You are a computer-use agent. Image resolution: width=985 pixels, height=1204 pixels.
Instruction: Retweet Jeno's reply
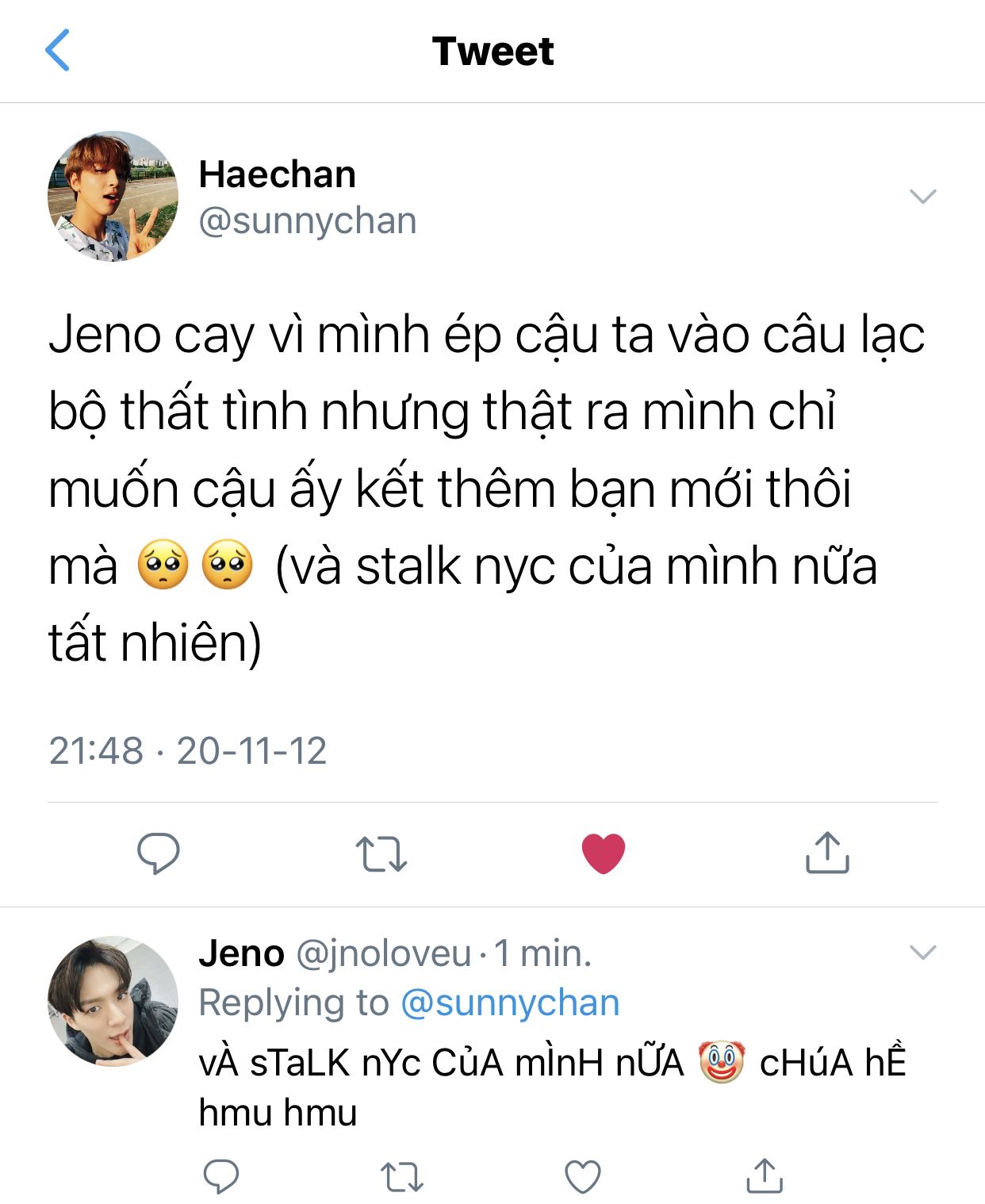pyautogui.click(x=402, y=1177)
